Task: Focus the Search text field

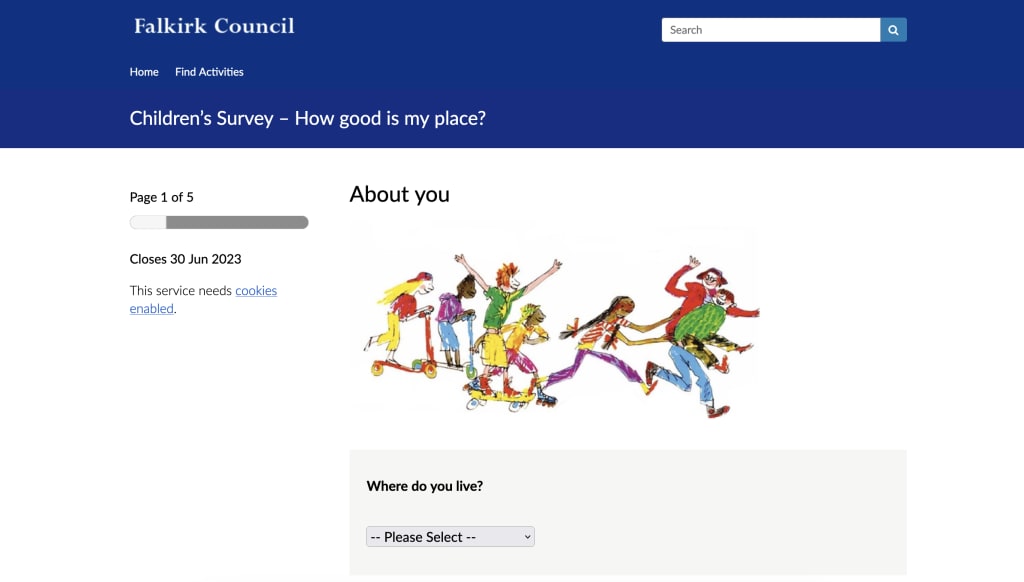Action: [770, 30]
